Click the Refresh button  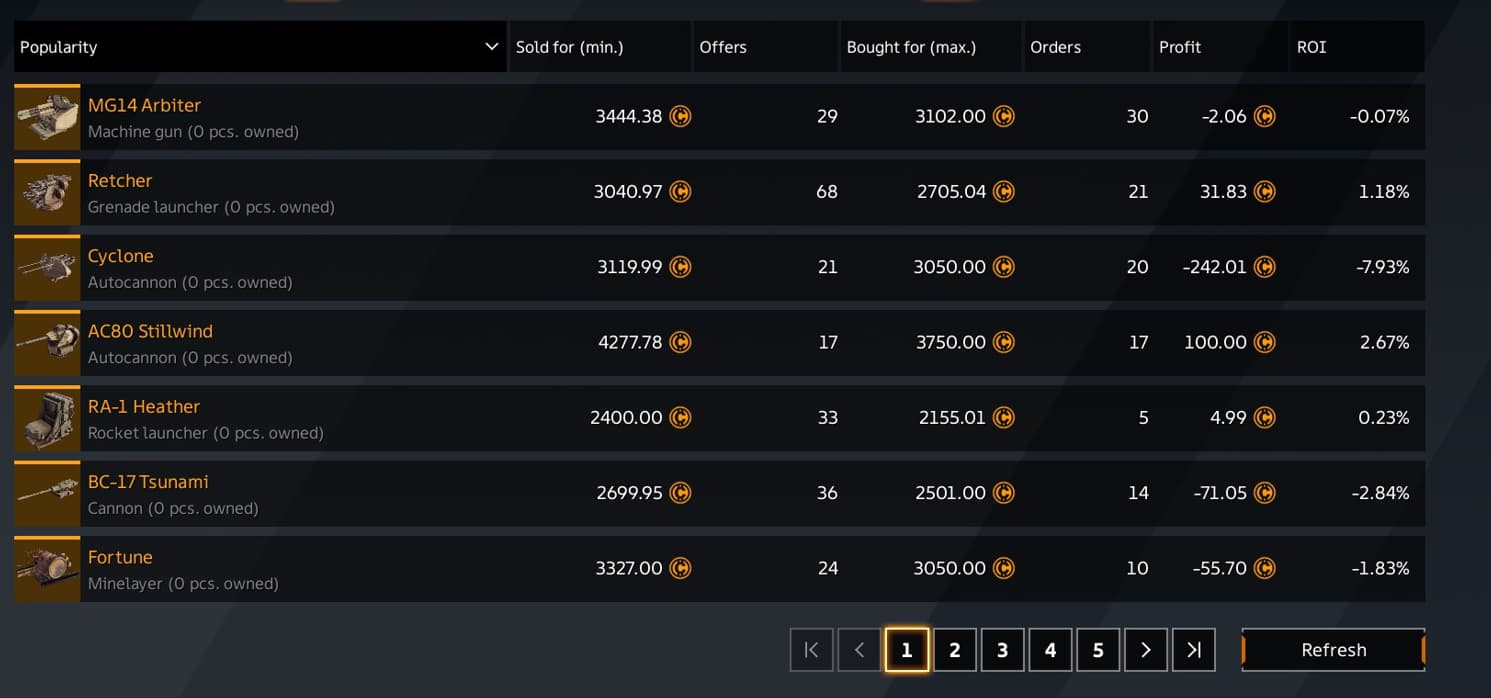click(1333, 650)
